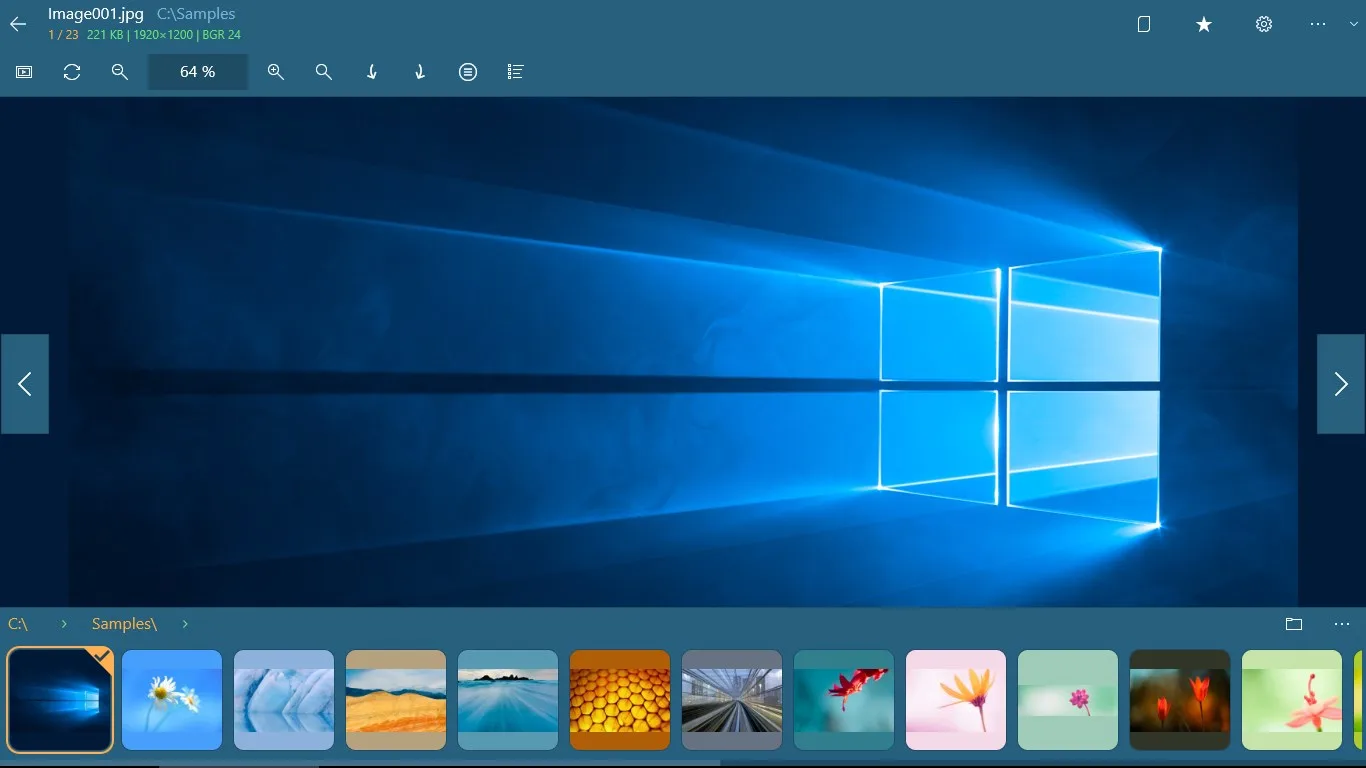
Task: Start slideshow from the toolbar
Action: [24, 72]
